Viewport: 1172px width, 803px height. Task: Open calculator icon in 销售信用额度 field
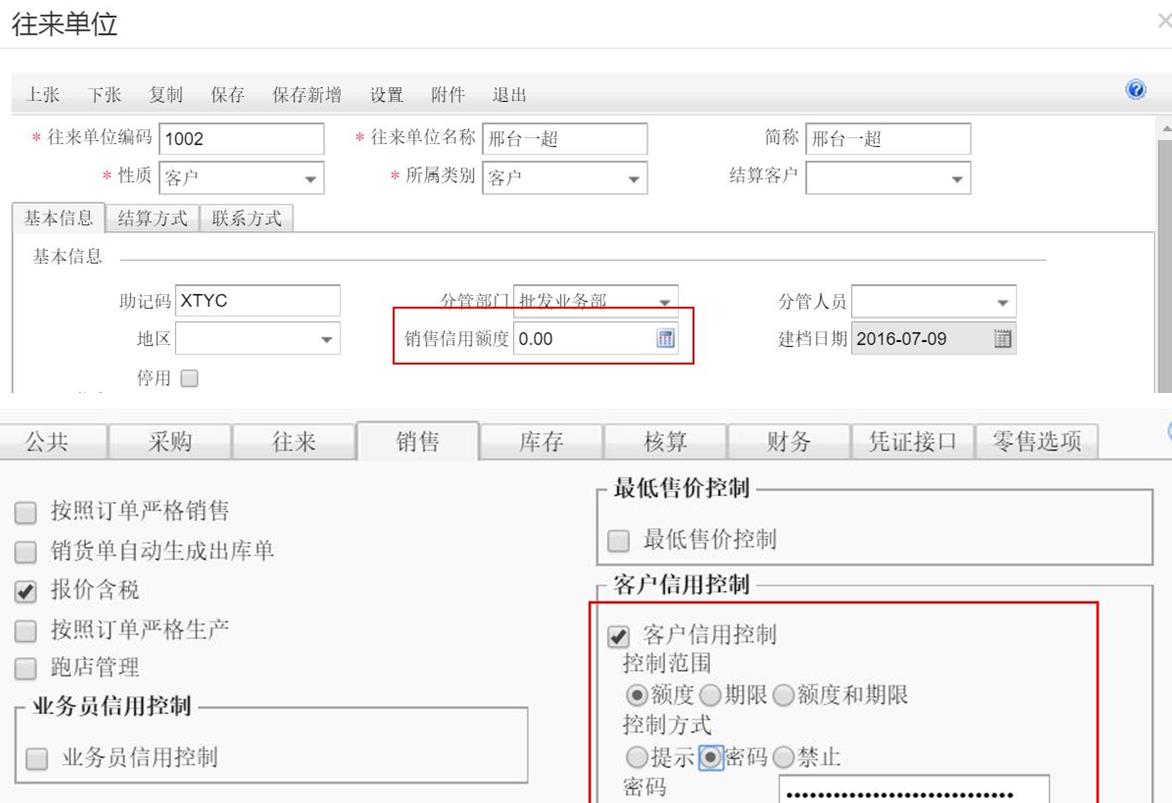coord(665,338)
